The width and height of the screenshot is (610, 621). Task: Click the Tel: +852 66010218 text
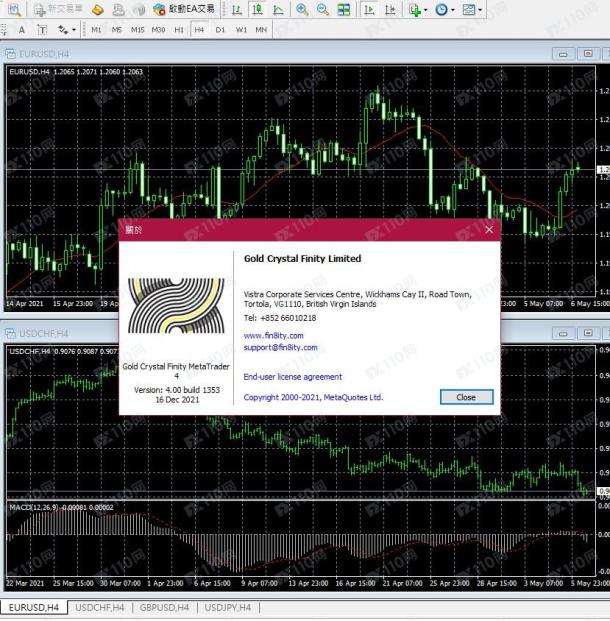pyautogui.click(x=280, y=318)
